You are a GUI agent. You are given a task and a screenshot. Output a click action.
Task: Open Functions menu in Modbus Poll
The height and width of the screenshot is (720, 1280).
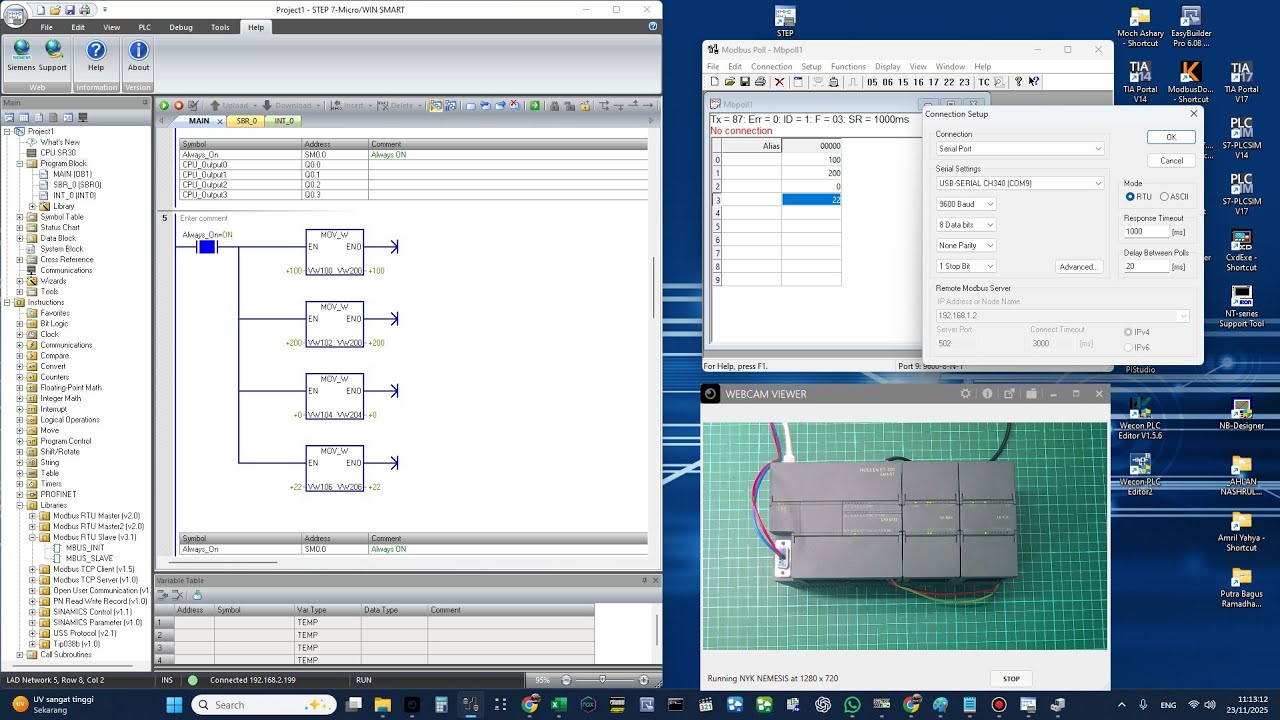[x=848, y=67]
